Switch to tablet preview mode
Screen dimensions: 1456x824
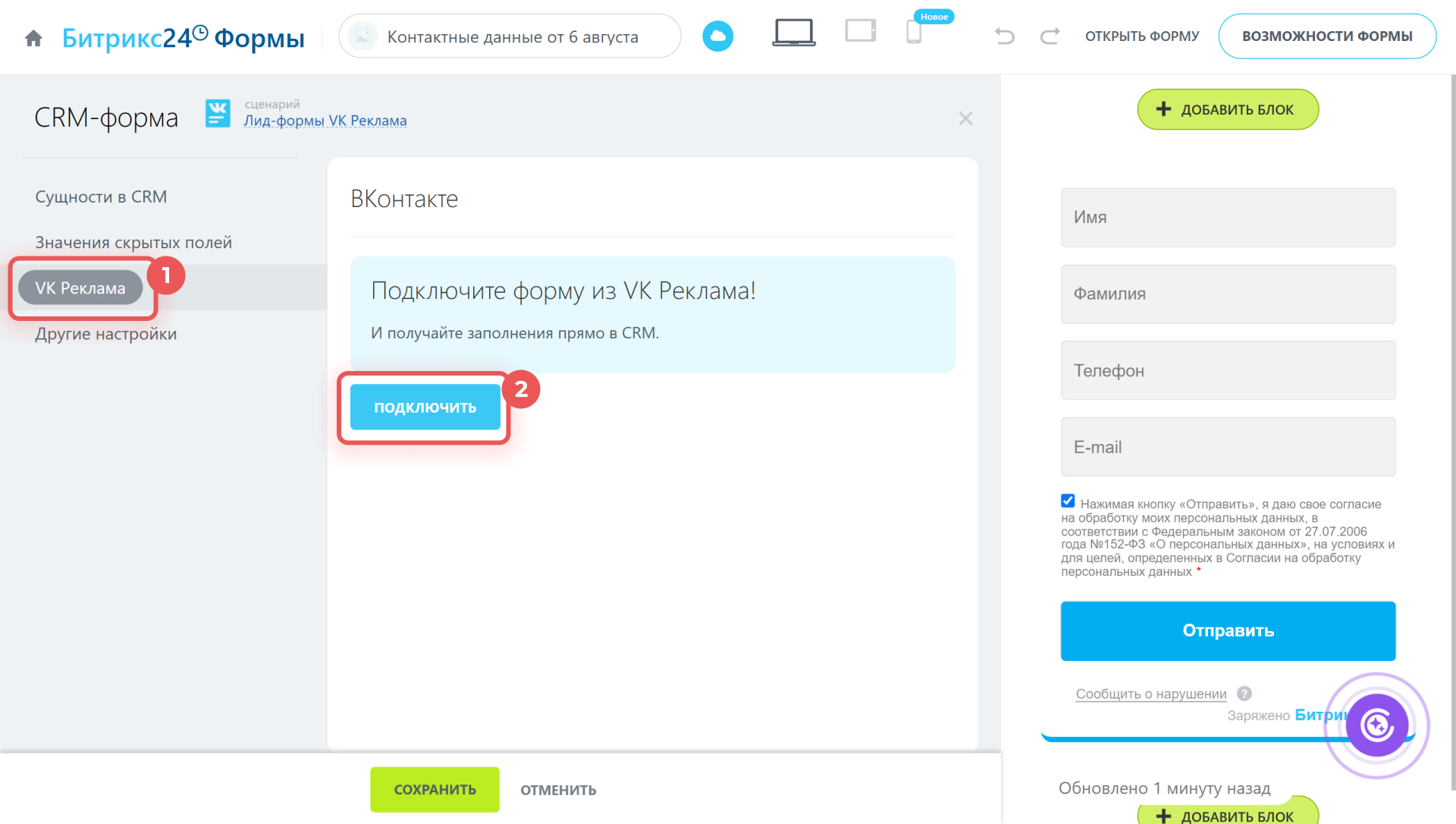[x=861, y=31]
